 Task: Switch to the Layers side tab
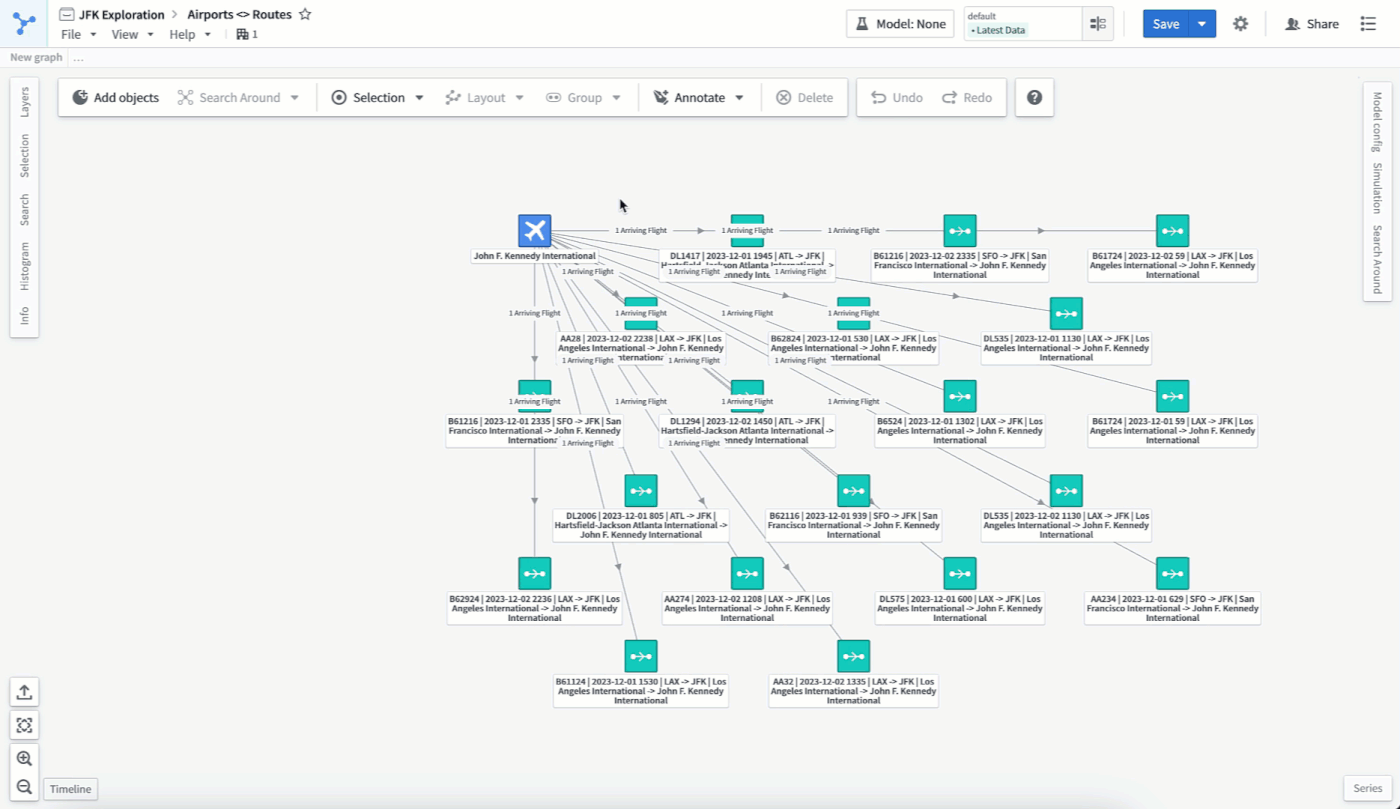tap(25, 102)
